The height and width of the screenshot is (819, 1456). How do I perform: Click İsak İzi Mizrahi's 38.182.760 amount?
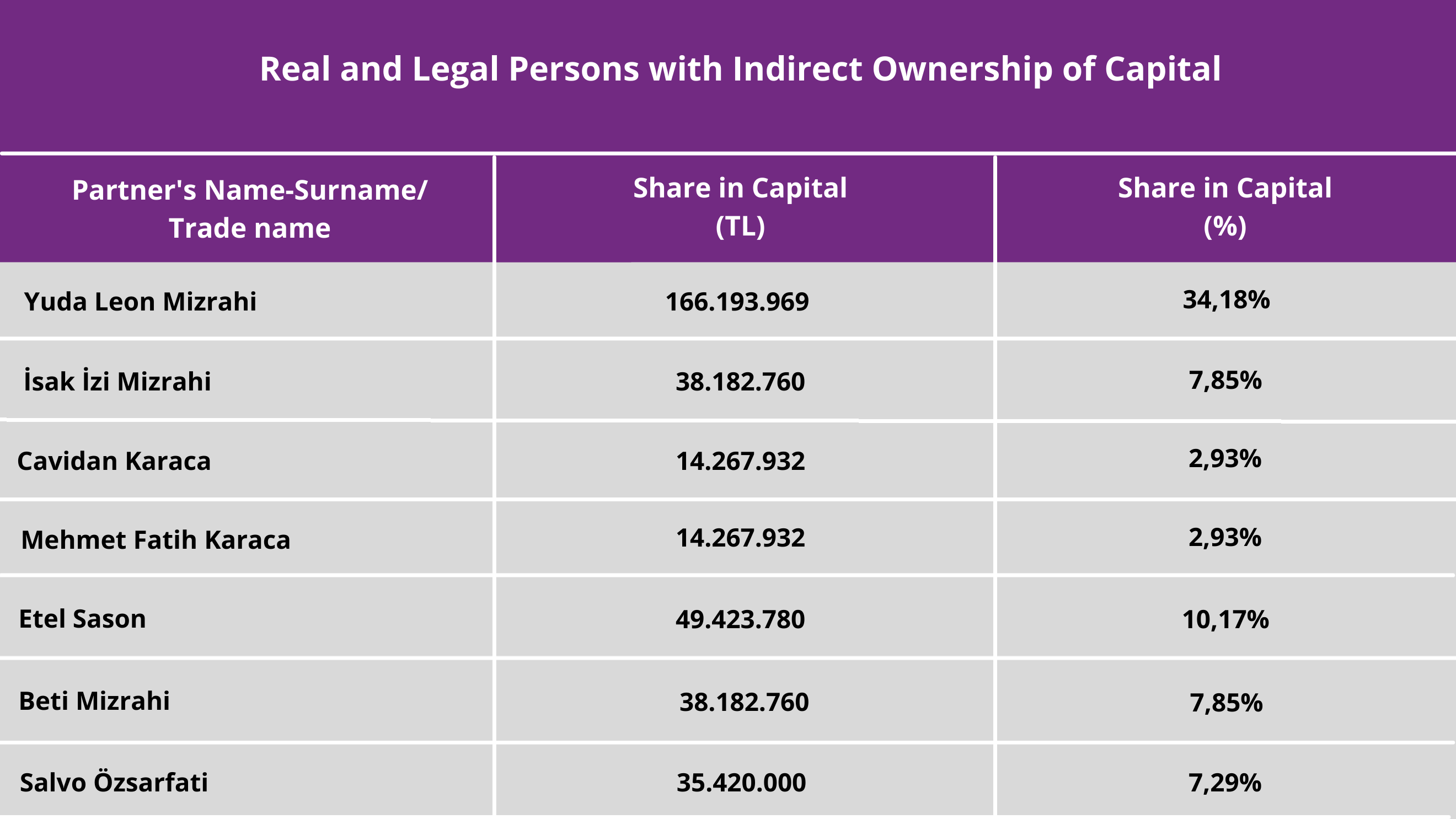pyautogui.click(x=740, y=382)
